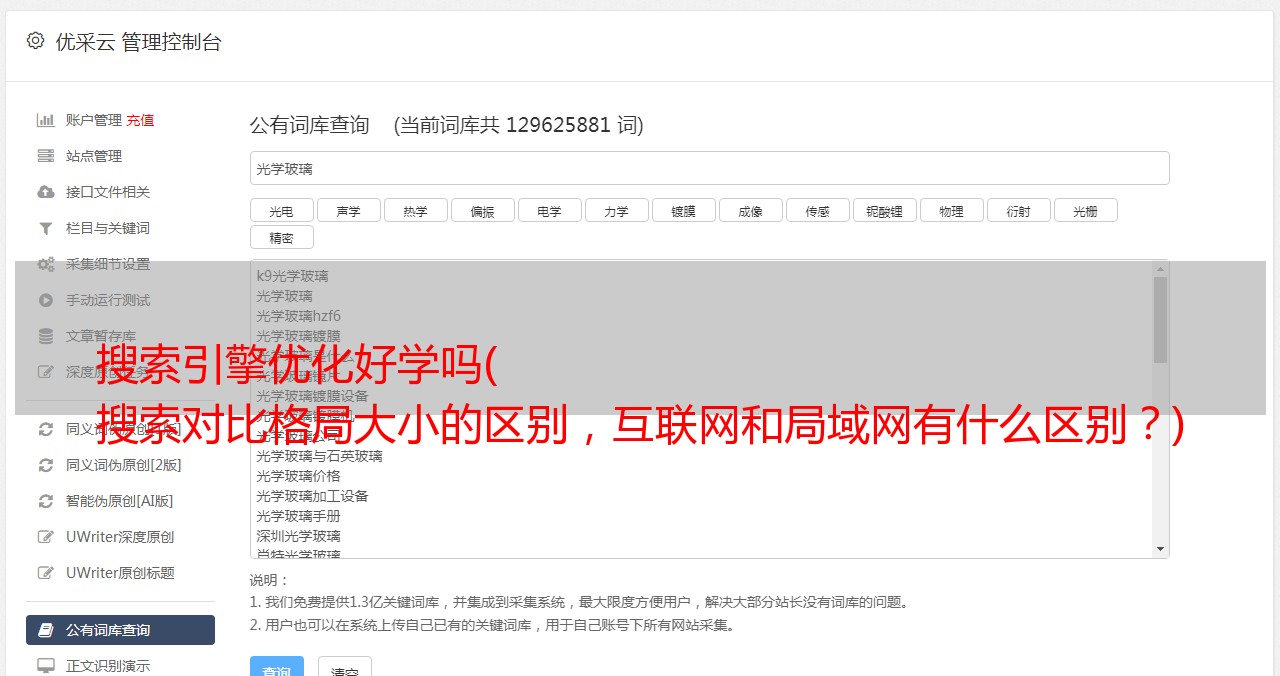
Task: Open 同义词伪原创[2版] via its refresh icon
Action: 45,465
